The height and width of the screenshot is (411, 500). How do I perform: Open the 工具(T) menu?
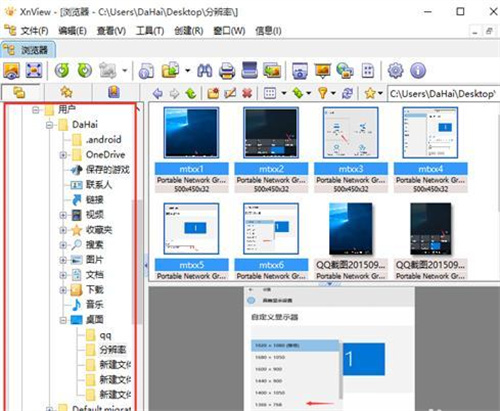point(150,31)
